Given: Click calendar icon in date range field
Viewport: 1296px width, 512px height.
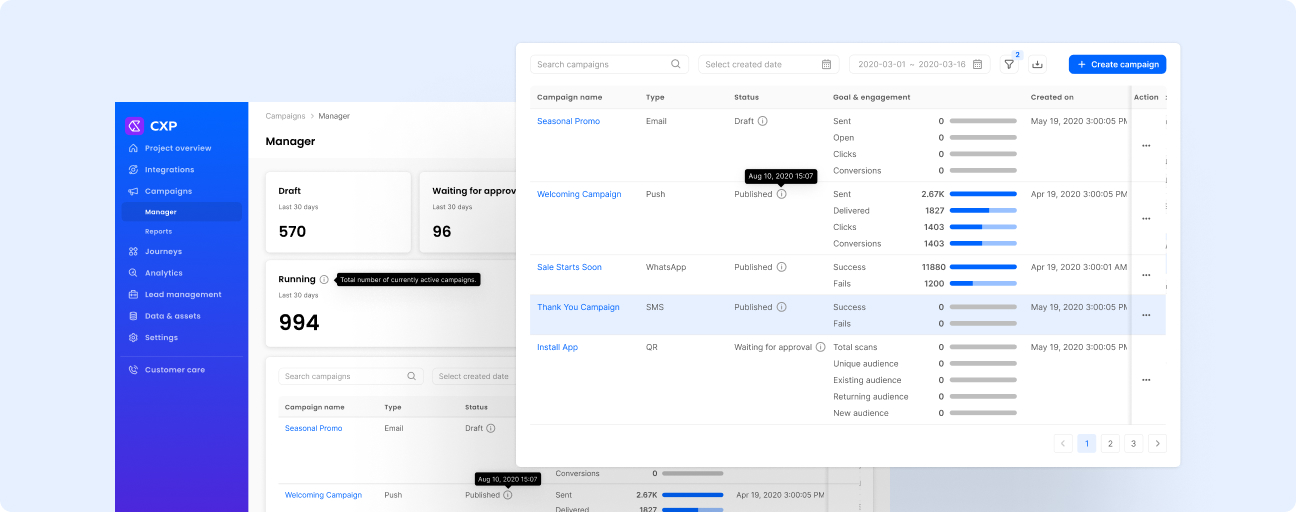Looking at the screenshot, I should click(977, 64).
